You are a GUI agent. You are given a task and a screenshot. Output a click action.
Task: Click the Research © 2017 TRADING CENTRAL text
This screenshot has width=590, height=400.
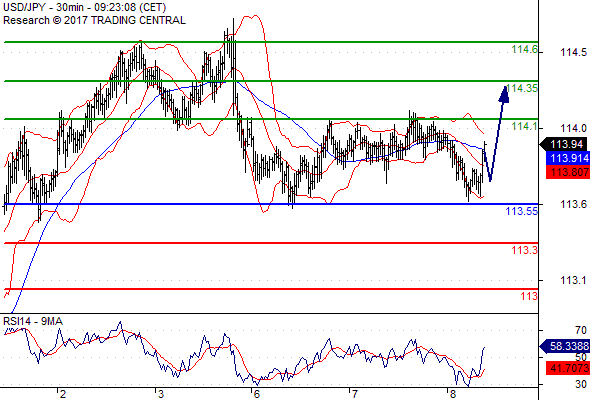pos(94,20)
